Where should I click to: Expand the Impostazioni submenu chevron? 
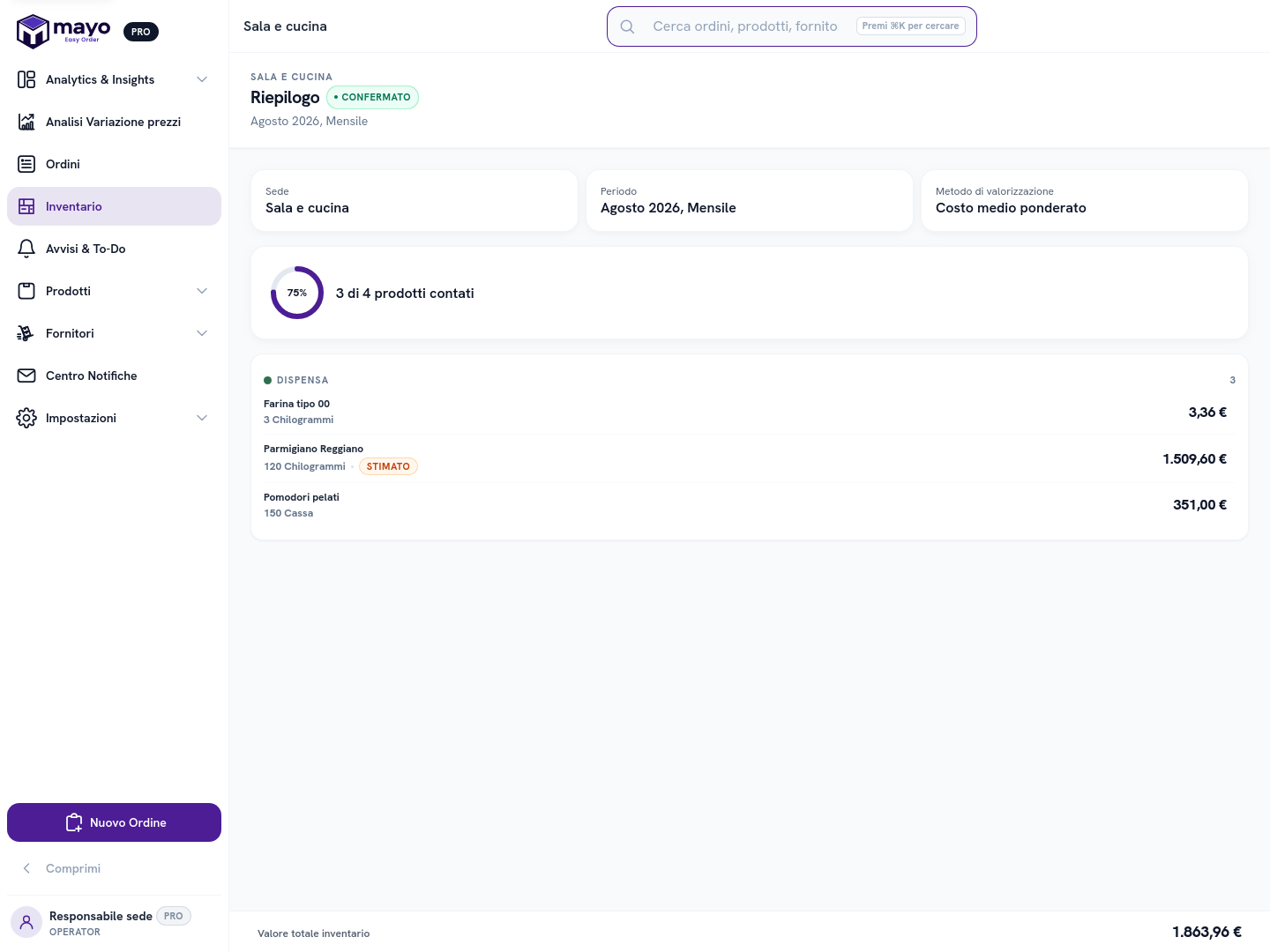click(202, 418)
